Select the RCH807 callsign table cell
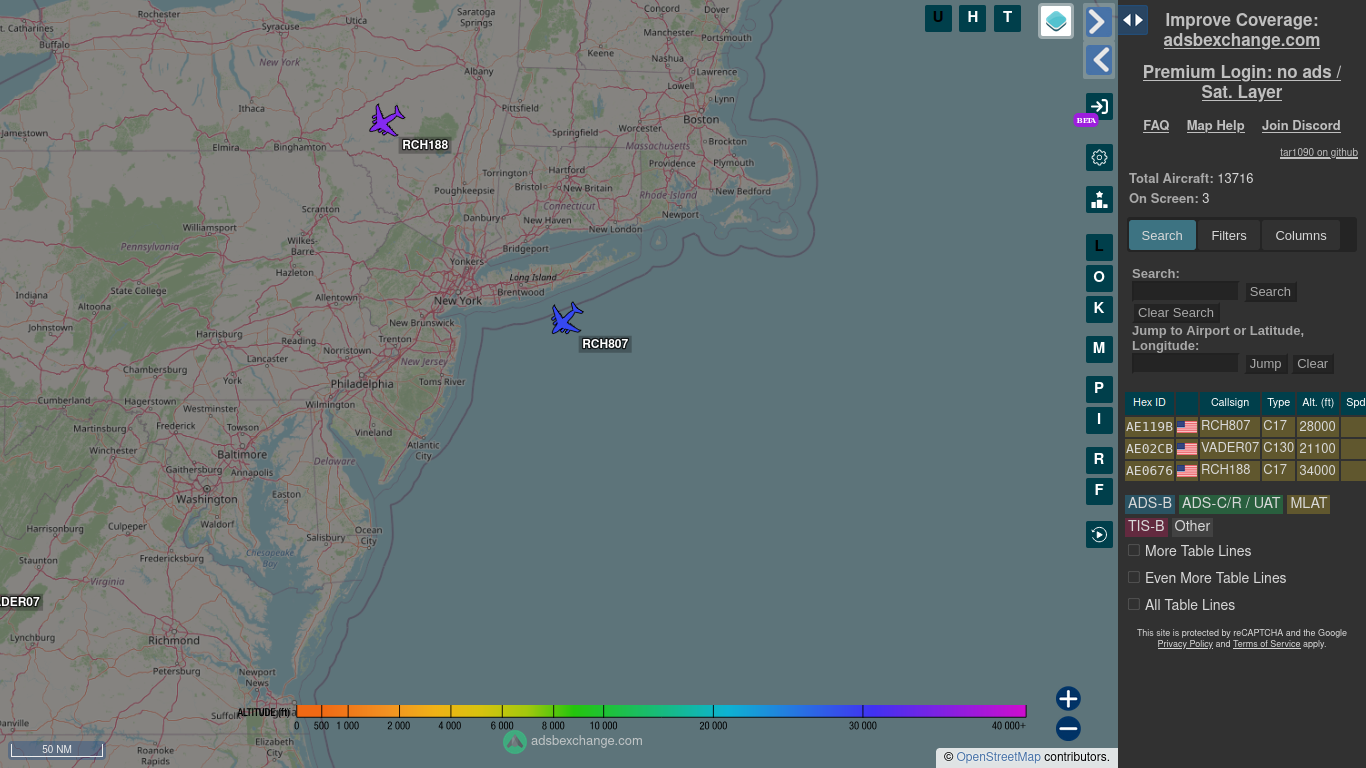This screenshot has height=768, width=1366. tap(1229, 426)
